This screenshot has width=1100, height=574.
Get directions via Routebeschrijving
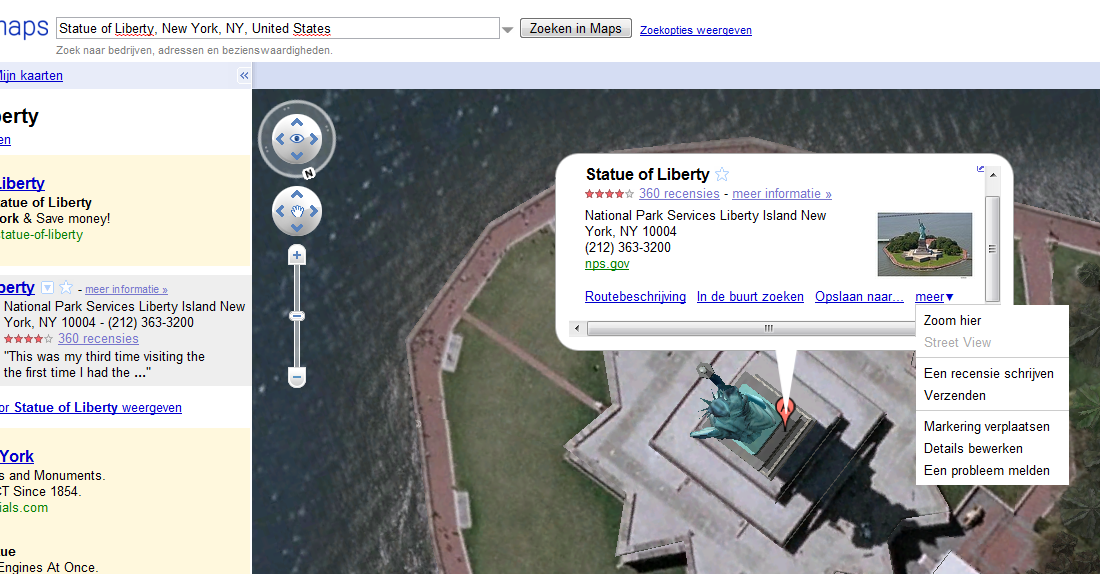[635, 297]
